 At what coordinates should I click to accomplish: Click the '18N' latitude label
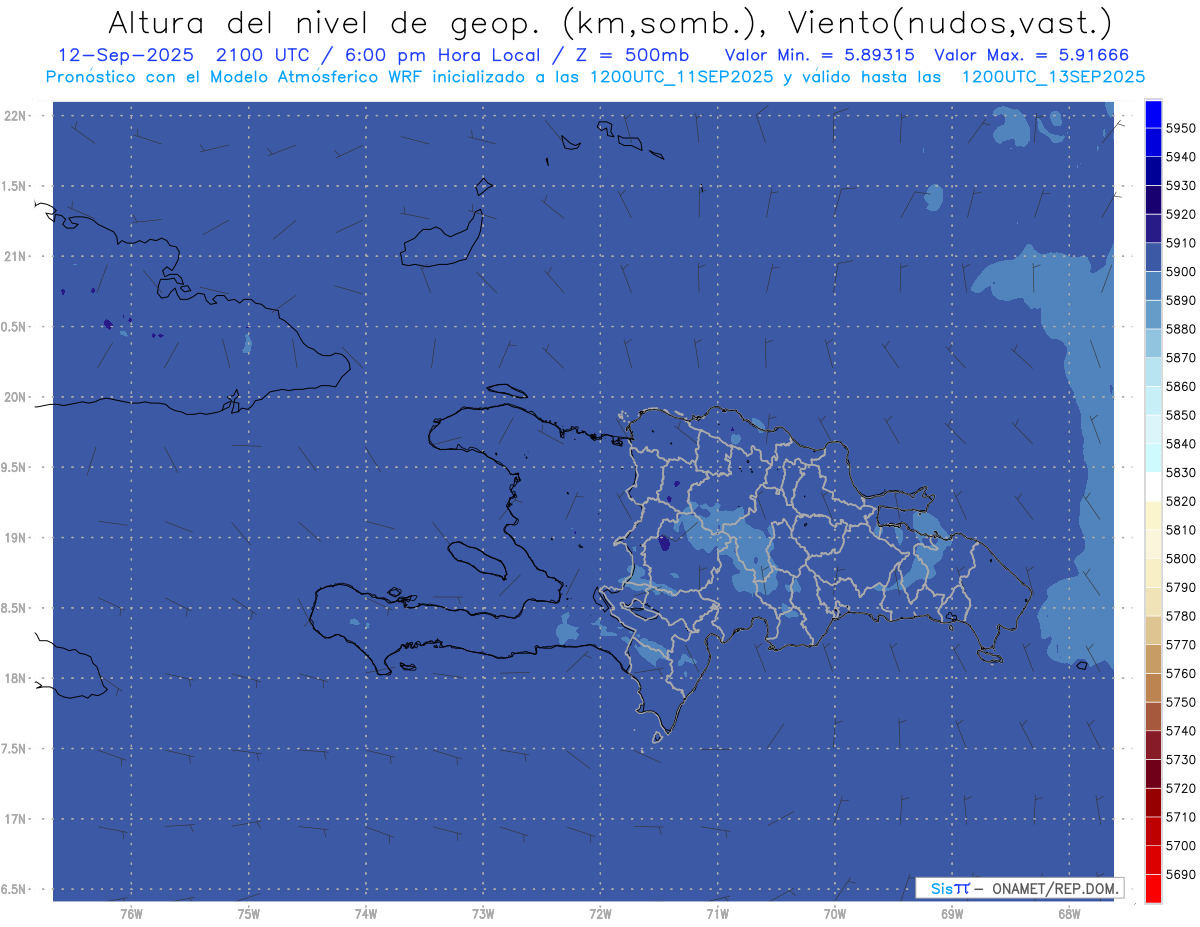17,678
